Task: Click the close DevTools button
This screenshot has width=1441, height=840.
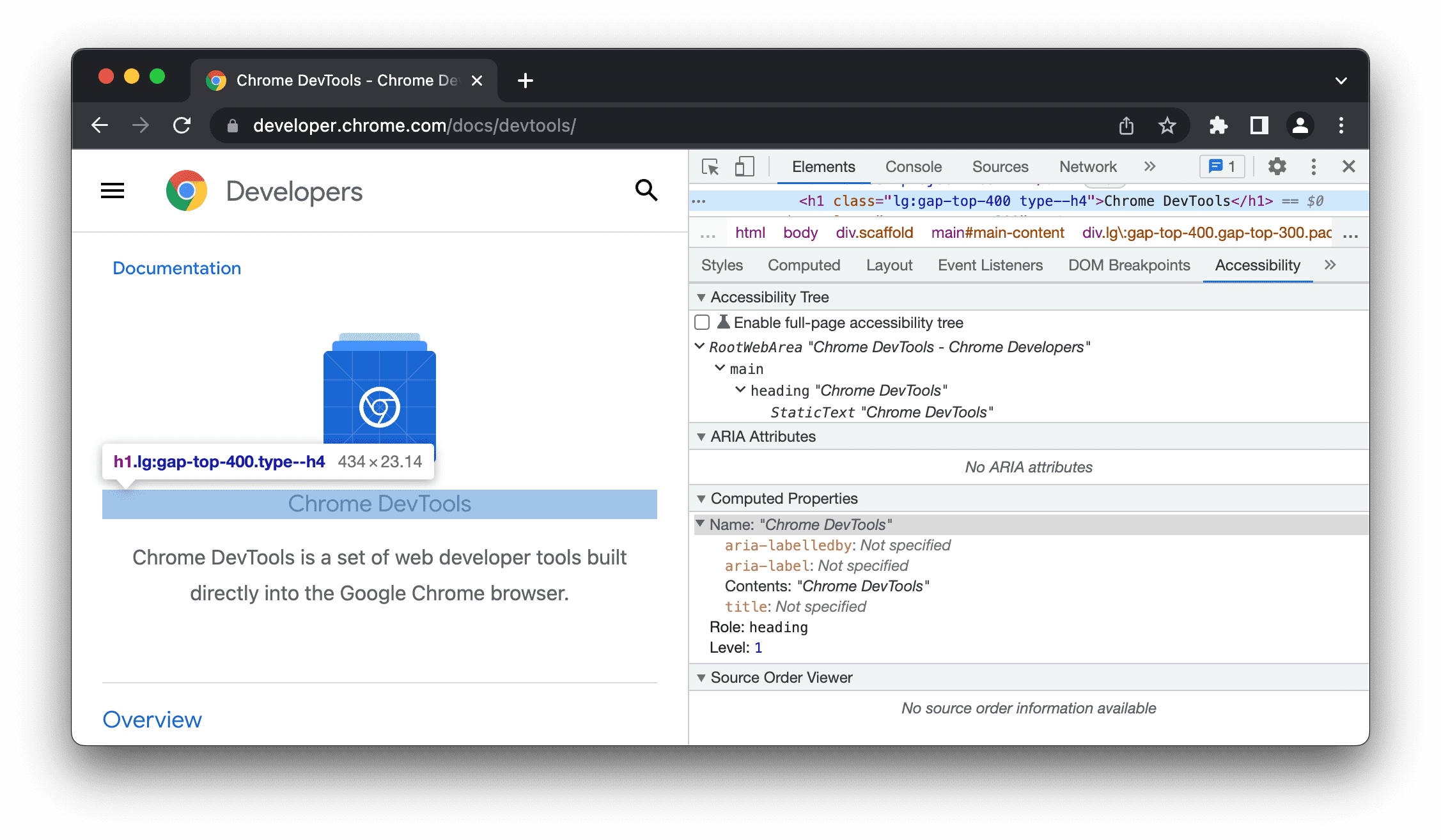Action: pos(1349,166)
